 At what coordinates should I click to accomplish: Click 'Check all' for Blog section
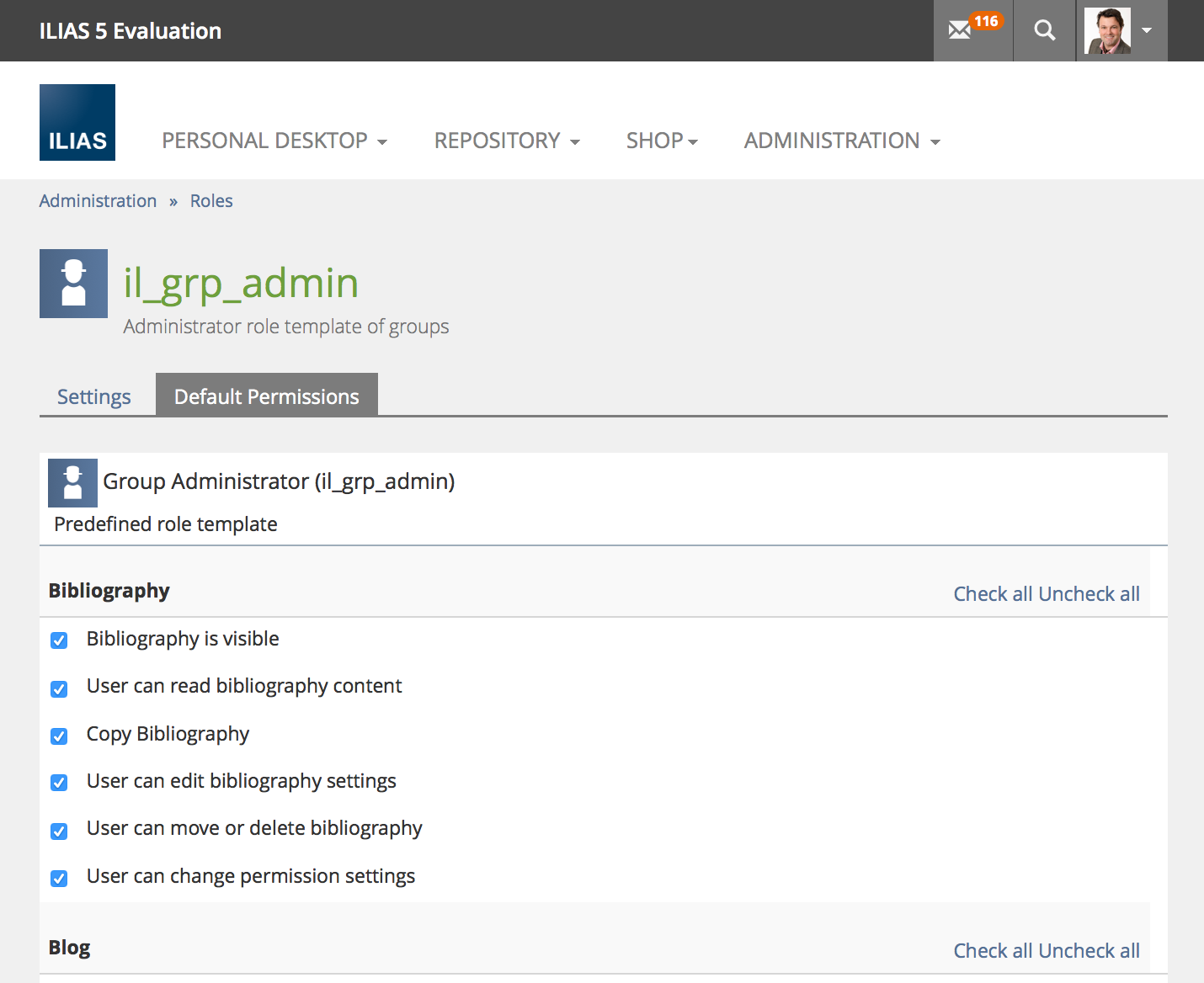pos(993,951)
